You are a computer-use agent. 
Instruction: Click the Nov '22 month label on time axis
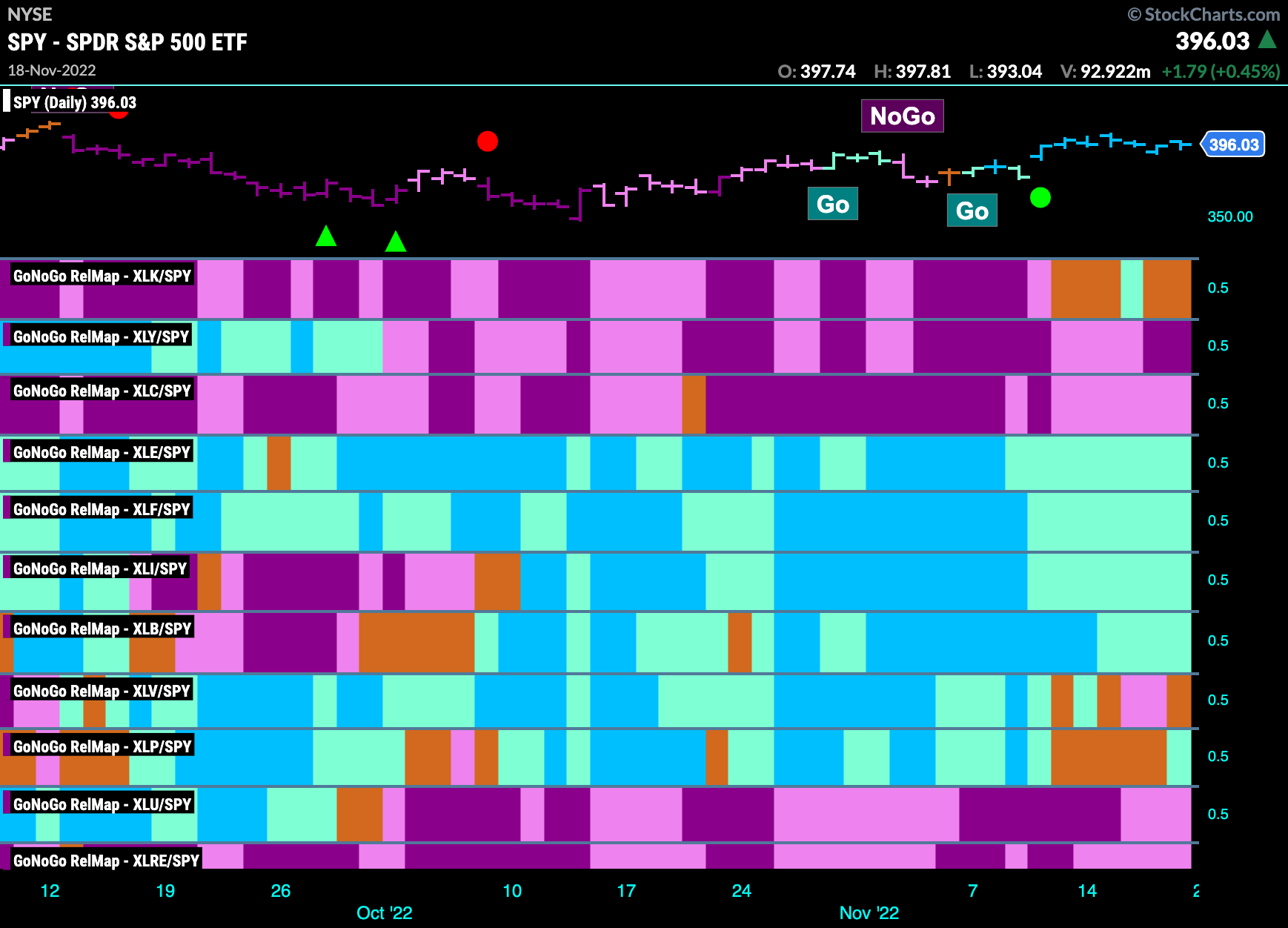pos(869,912)
